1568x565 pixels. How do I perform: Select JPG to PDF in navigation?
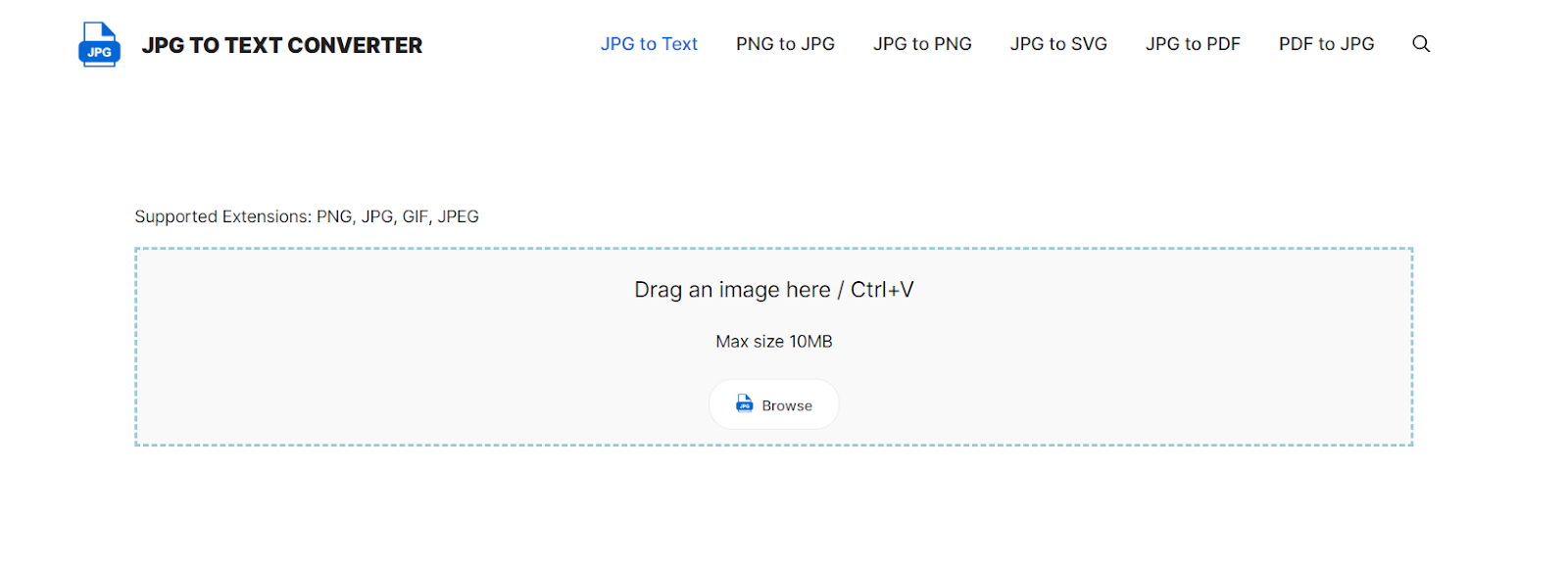pos(1193,44)
